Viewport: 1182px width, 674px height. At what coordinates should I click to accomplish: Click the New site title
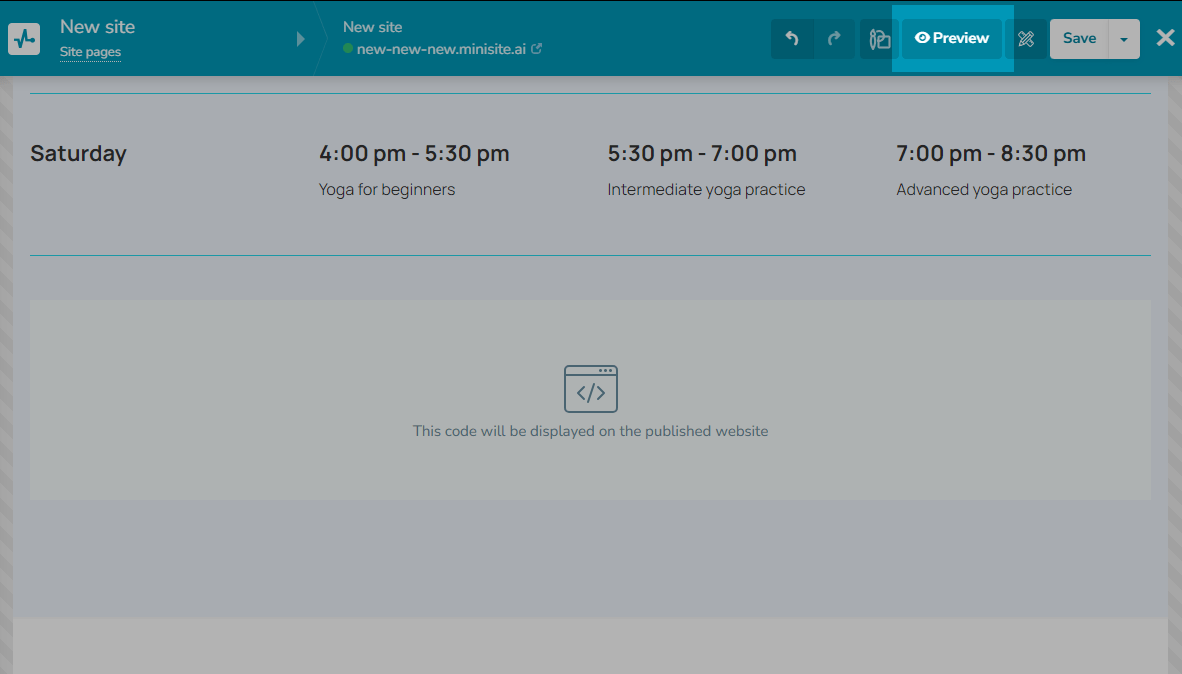click(x=97, y=26)
